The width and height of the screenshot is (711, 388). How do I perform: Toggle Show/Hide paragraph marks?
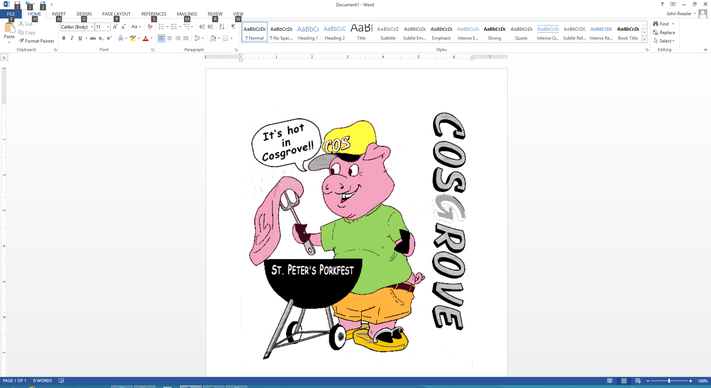[x=233, y=27]
